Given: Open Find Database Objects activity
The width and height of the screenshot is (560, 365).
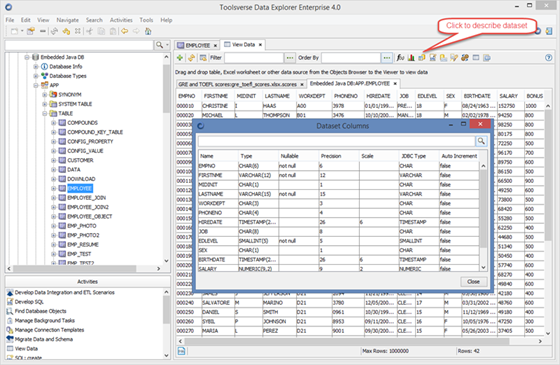Looking at the screenshot, I should click(x=40, y=311).
